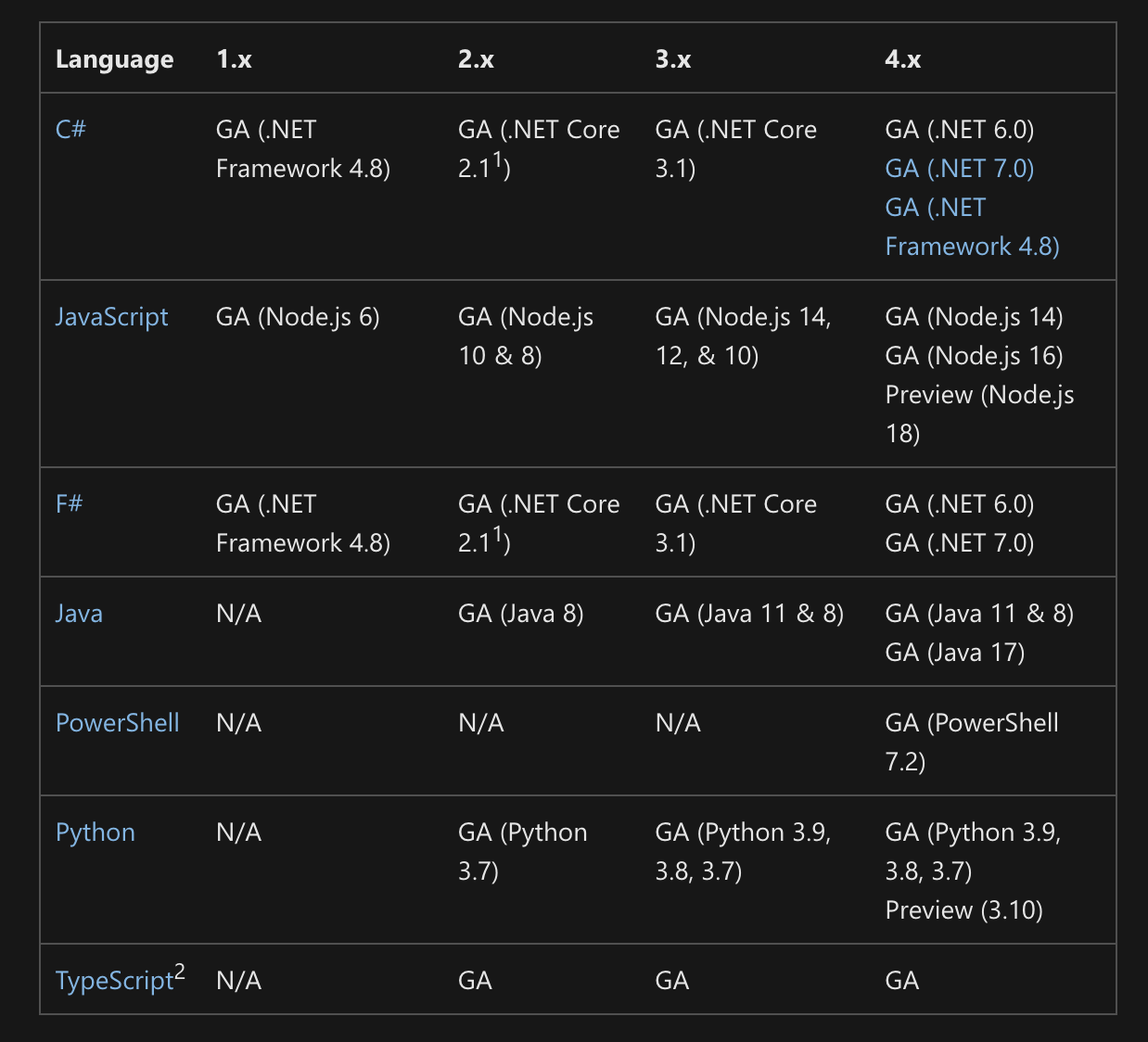Click the GA (Node.js 16) text
The height and width of the screenshot is (1042, 1148).
pos(975,356)
